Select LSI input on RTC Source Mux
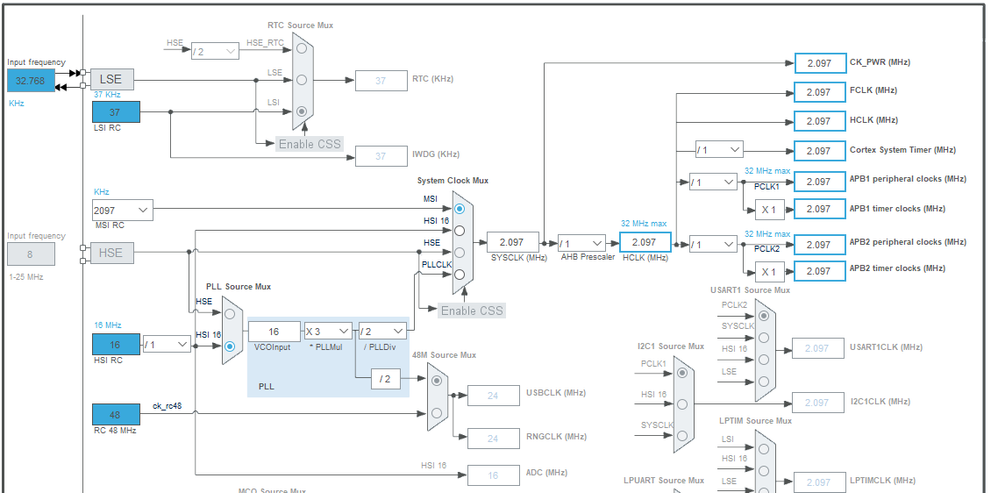The height and width of the screenshot is (493, 998). click(302, 111)
